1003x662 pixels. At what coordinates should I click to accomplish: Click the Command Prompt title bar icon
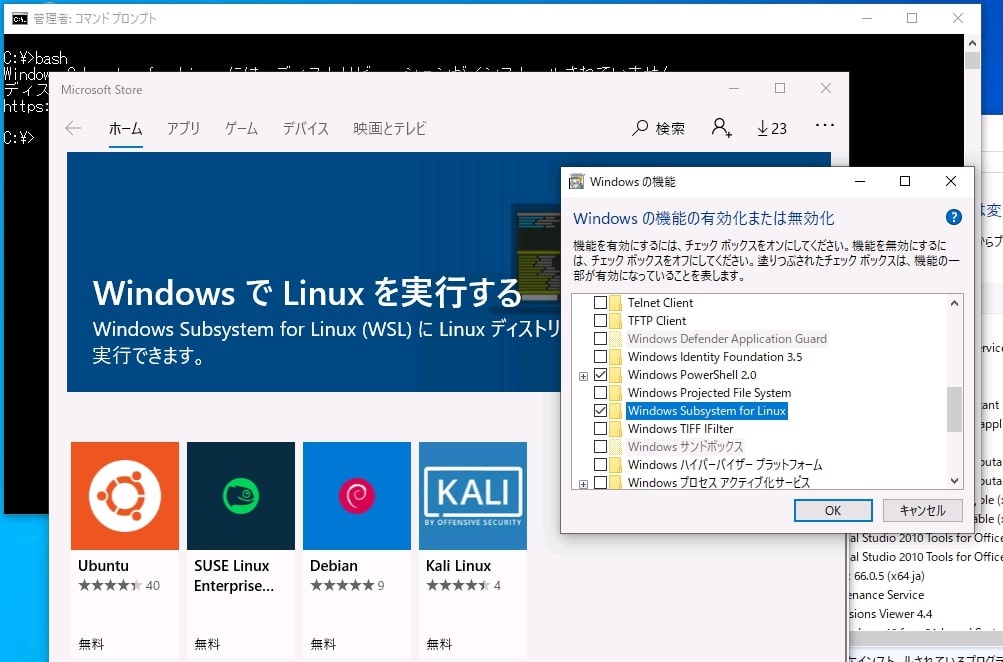(19, 19)
